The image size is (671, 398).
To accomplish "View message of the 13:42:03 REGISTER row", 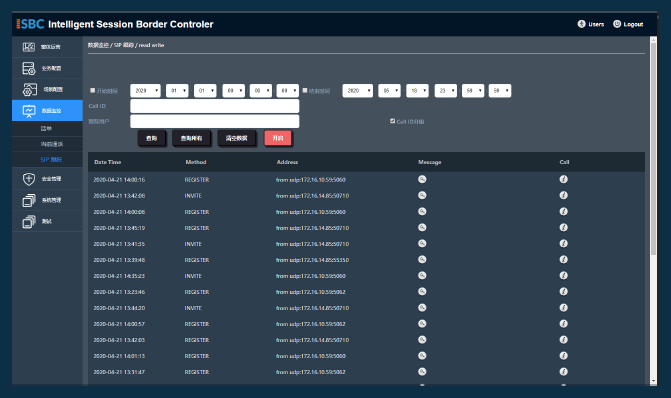I will click(x=422, y=340).
